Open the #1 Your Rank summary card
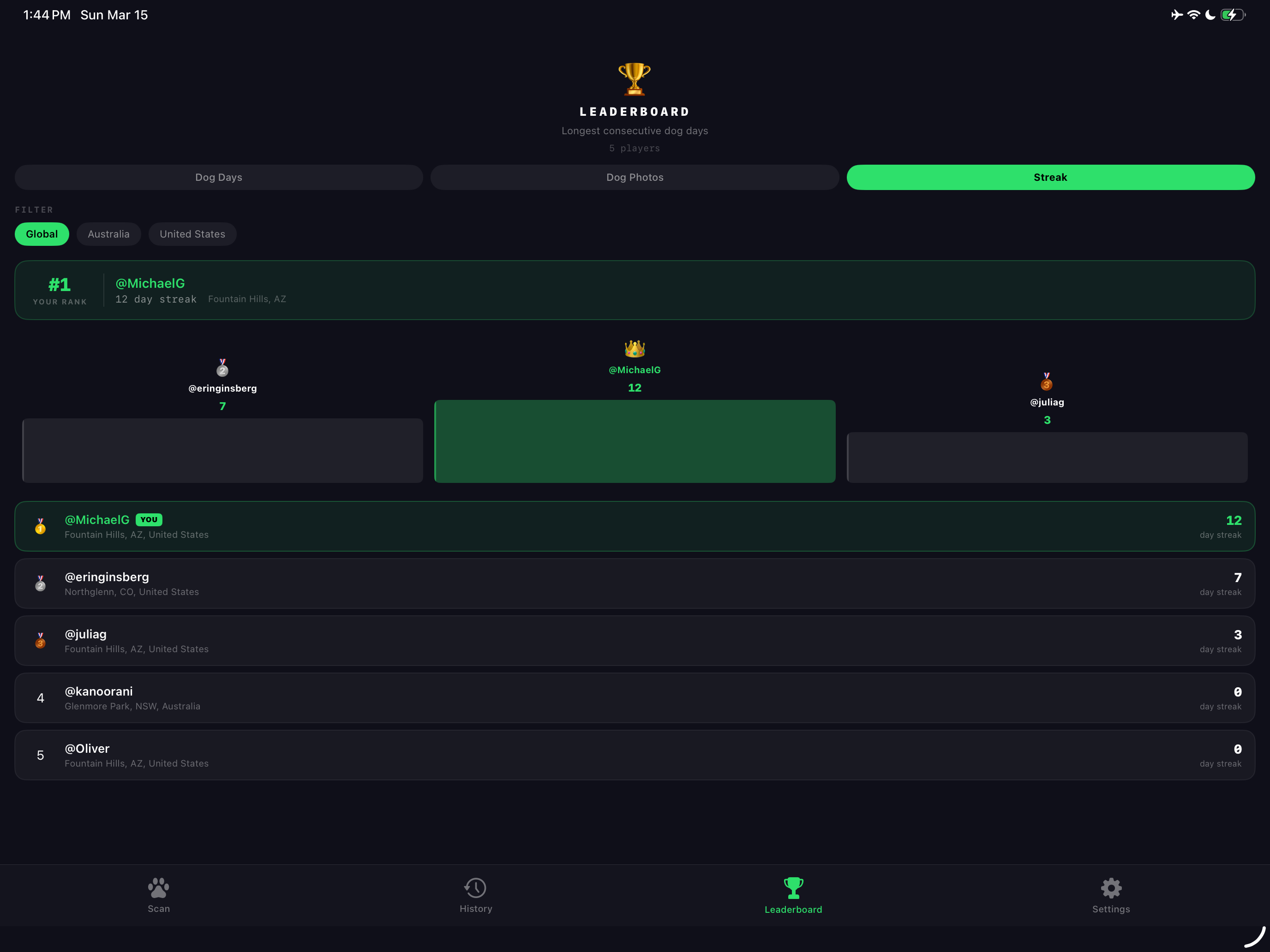The width and height of the screenshot is (1270, 952). (635, 291)
